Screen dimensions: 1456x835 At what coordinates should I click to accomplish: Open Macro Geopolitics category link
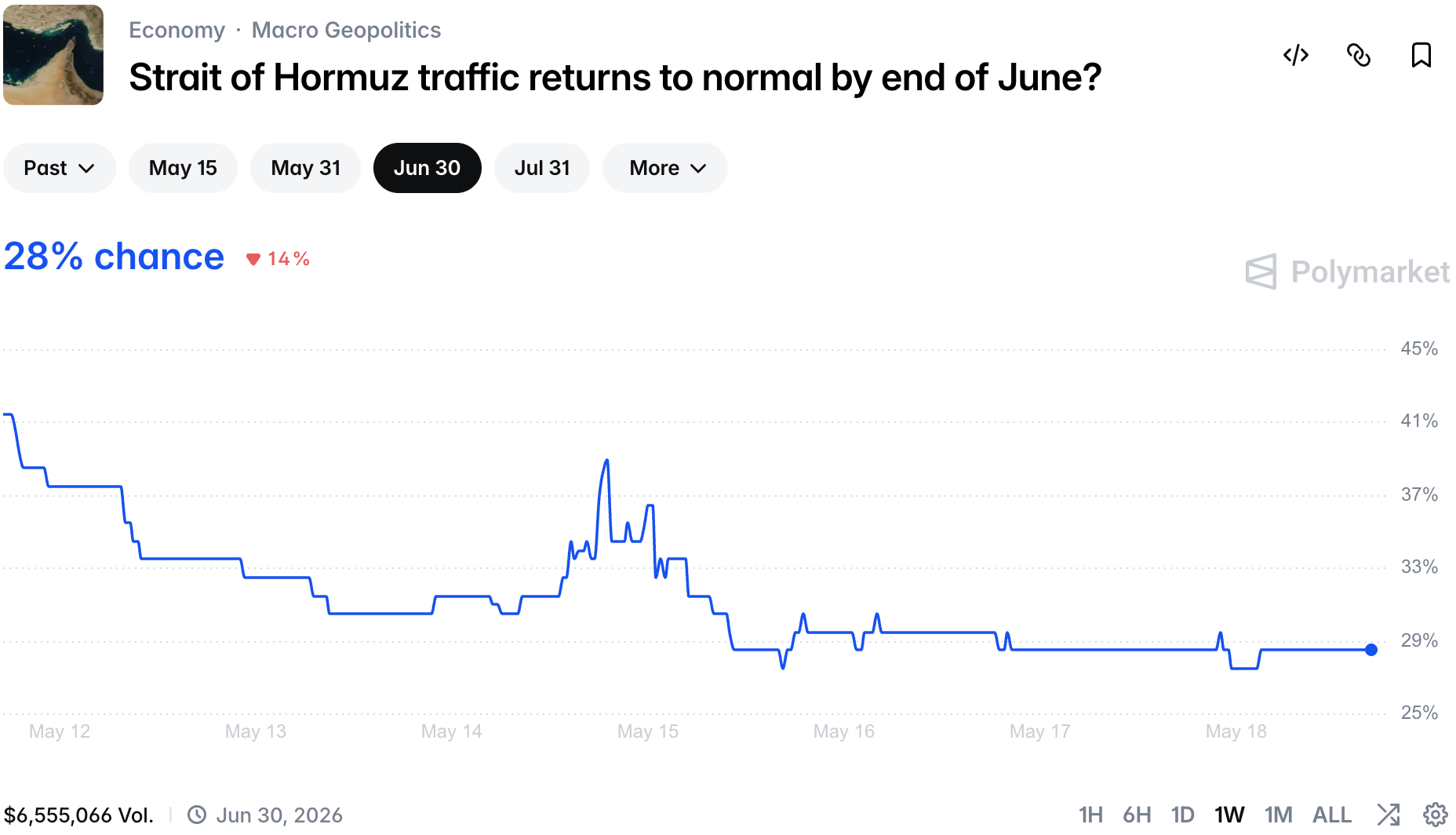pyautogui.click(x=346, y=31)
